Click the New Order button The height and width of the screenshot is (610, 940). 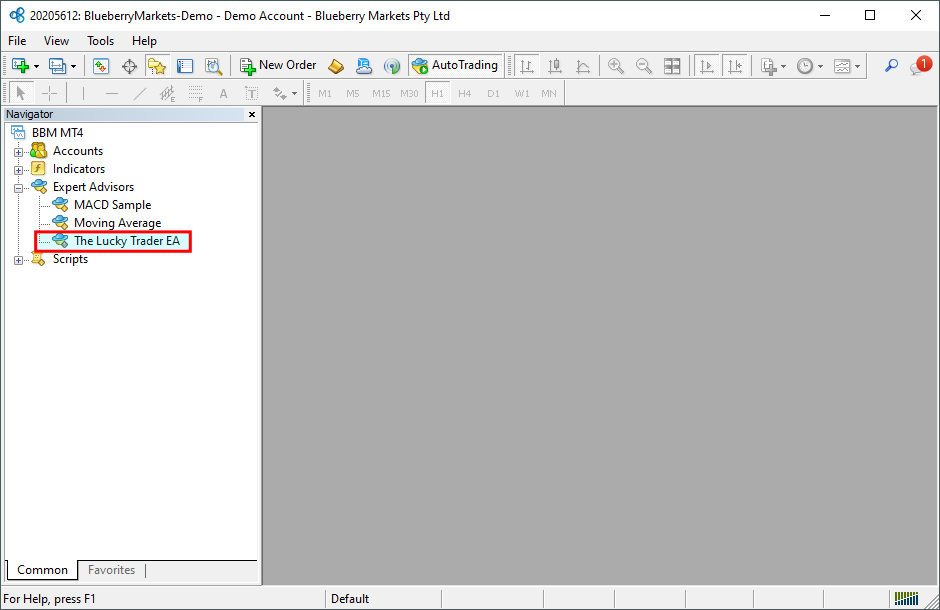pyautogui.click(x=278, y=65)
